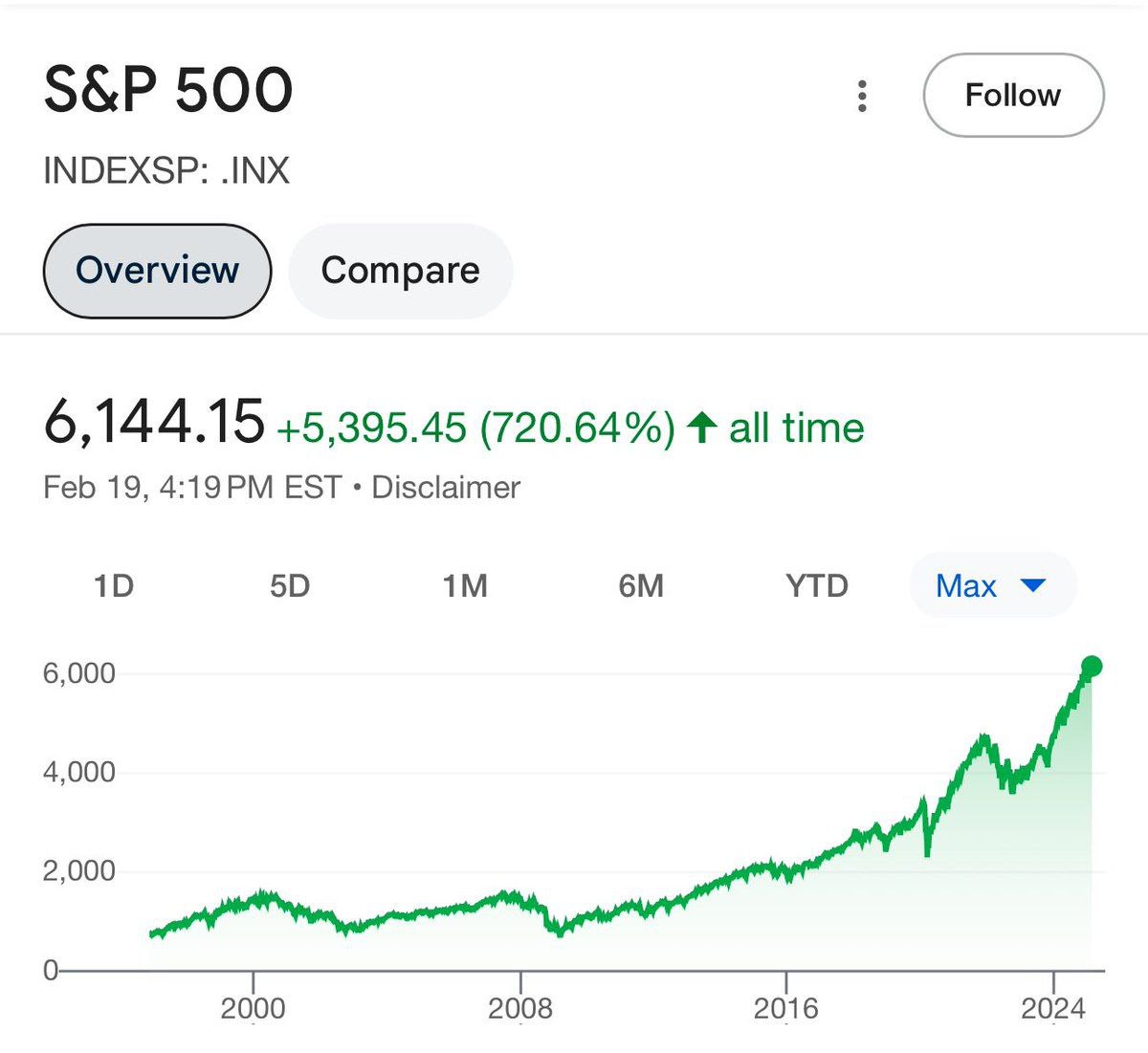This screenshot has height=1053, width=1148.
Task: Select the 6M time range
Action: (x=641, y=585)
